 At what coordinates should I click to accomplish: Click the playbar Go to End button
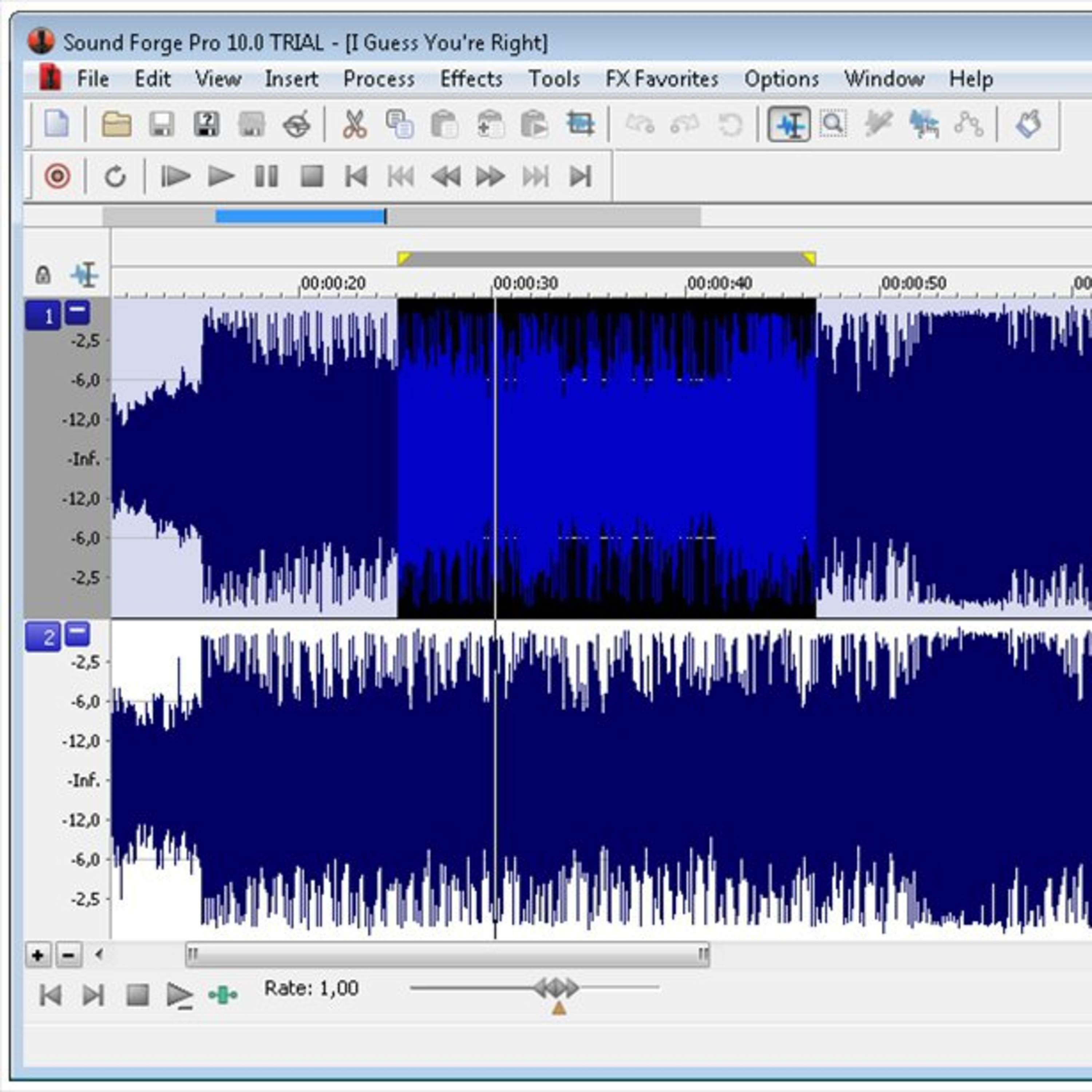coord(93,995)
